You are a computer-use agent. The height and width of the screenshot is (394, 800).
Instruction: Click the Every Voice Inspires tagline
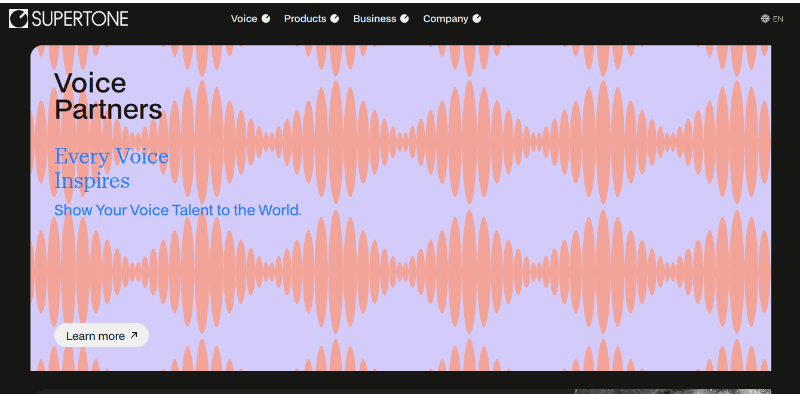[x=111, y=168]
